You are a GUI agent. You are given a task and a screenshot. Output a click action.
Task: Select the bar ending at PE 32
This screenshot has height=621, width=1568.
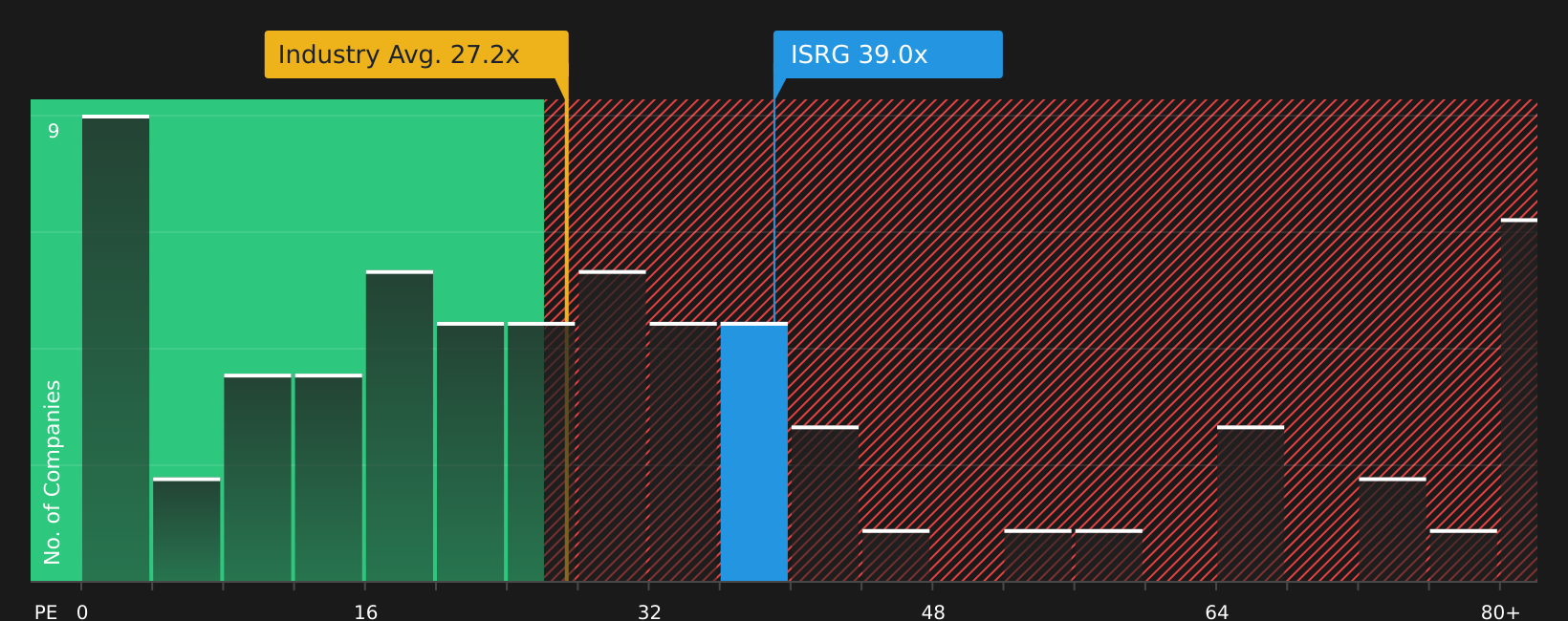612,426
